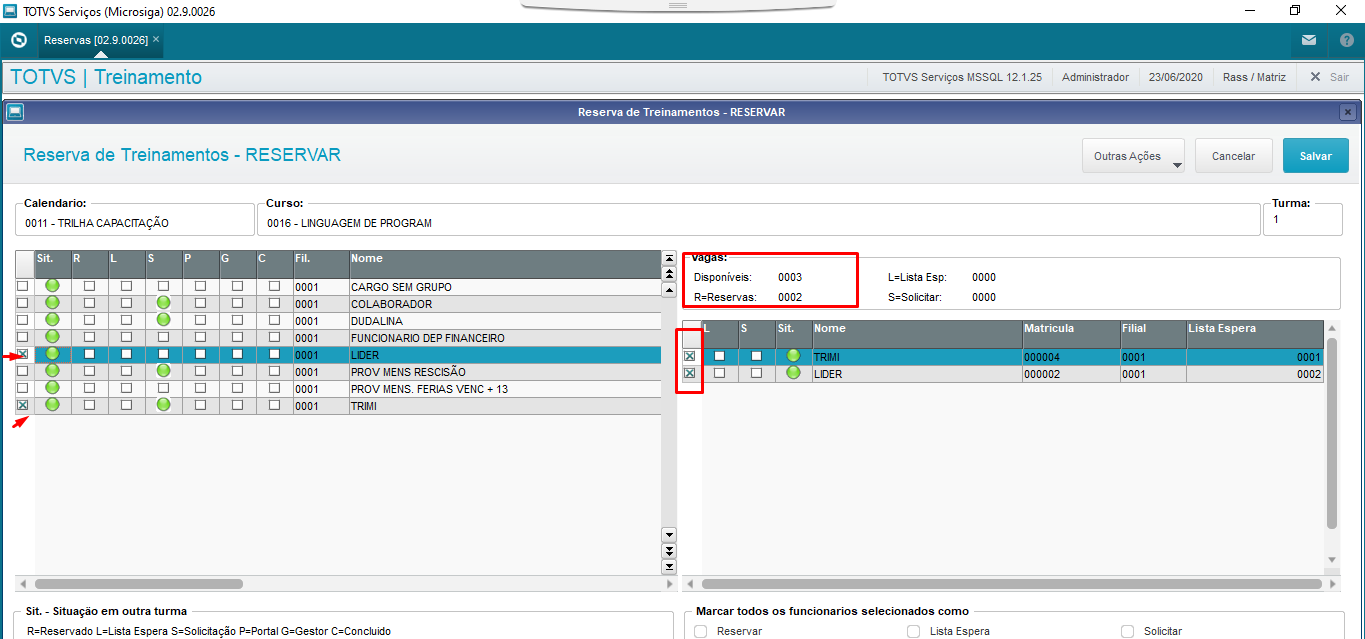This screenshot has height=639, width=1365.
Task: Click the single up arrow of employee list
Action: click(669, 289)
